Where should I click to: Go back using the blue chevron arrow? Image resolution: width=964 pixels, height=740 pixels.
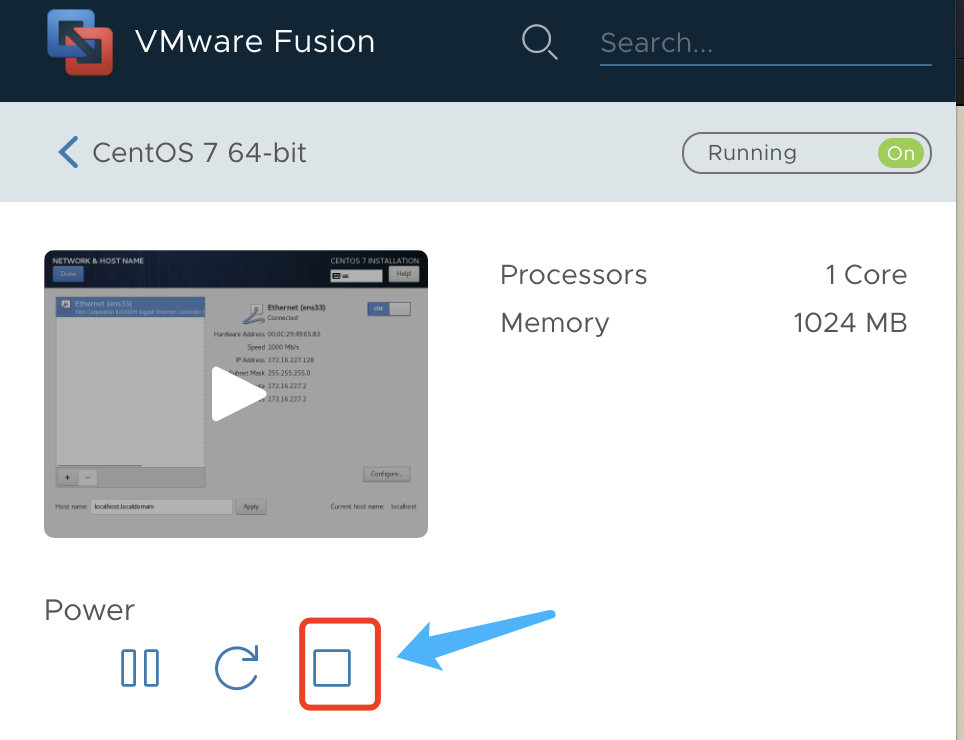tap(68, 152)
